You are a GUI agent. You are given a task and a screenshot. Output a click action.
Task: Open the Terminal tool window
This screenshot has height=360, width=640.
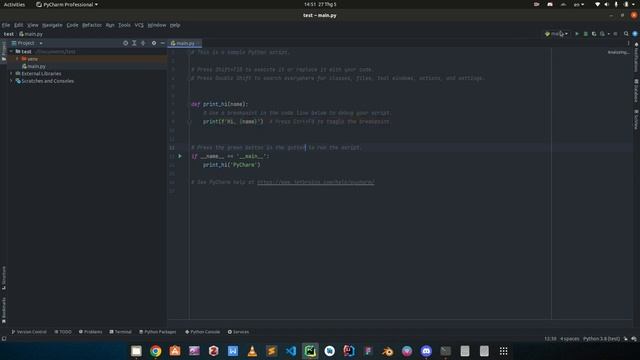coord(120,332)
